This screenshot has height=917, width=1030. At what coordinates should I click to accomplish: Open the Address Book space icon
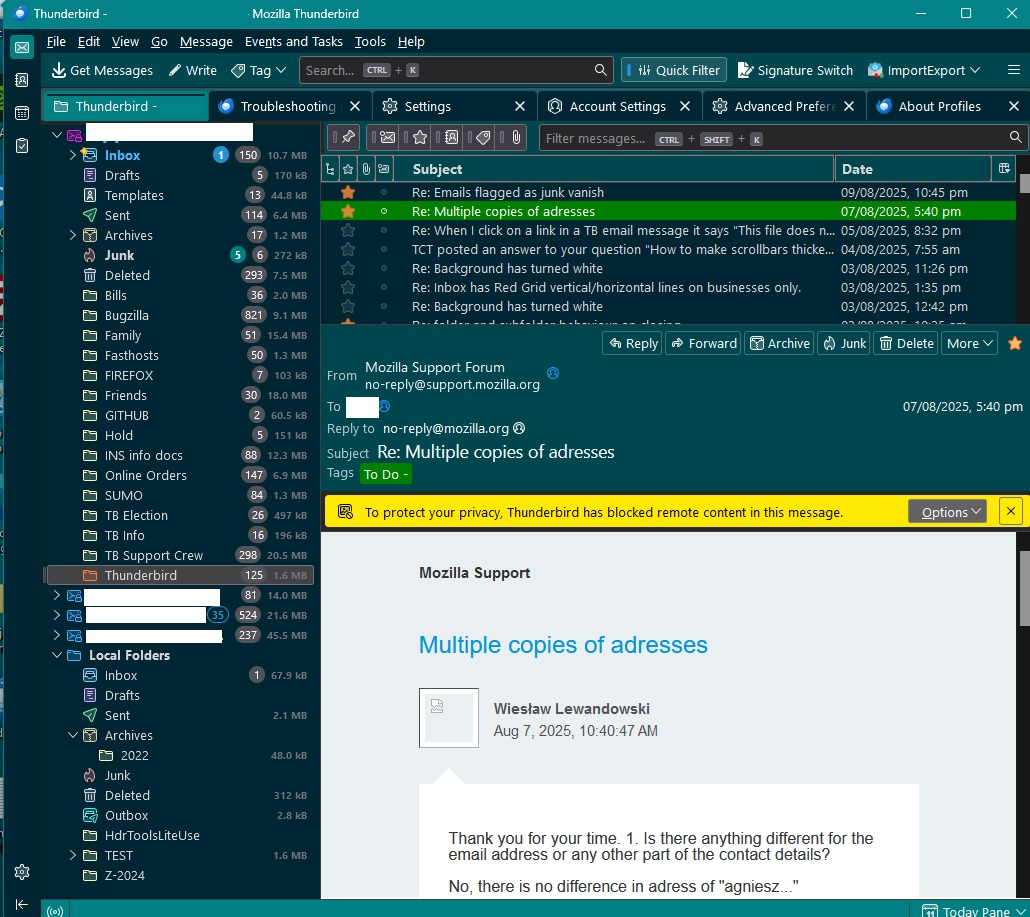(22, 80)
